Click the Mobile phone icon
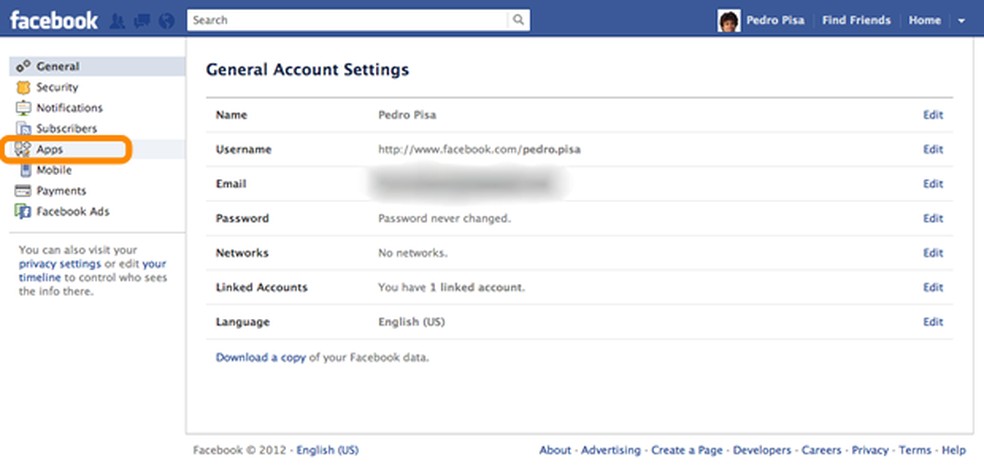Image resolution: width=984 pixels, height=467 pixels. coord(26,170)
